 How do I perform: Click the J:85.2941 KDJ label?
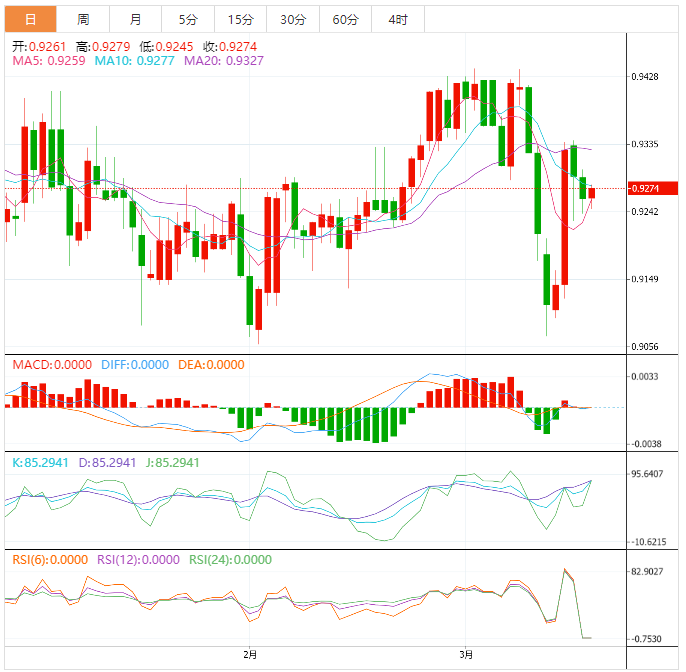pyautogui.click(x=172, y=463)
